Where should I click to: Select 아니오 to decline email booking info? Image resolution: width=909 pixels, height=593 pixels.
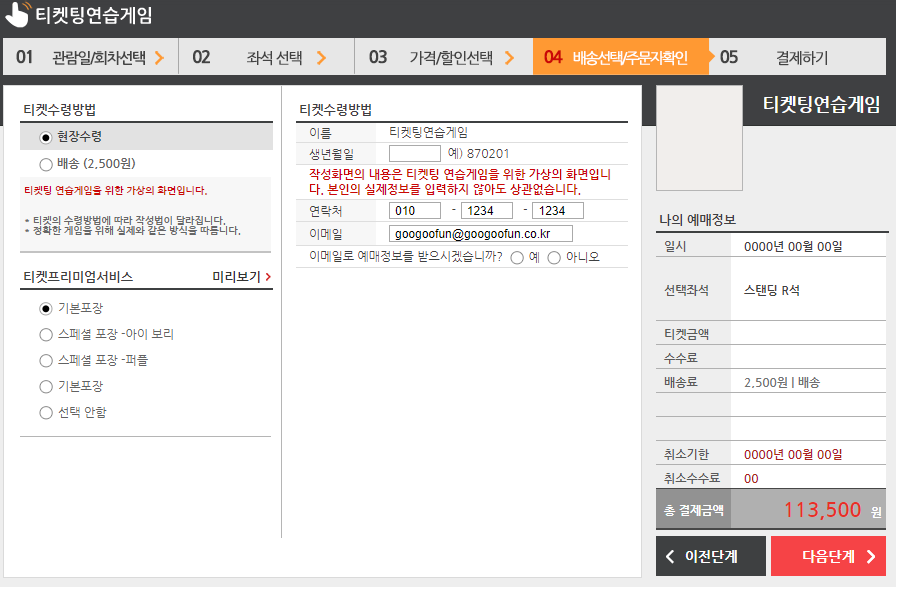pos(556,255)
